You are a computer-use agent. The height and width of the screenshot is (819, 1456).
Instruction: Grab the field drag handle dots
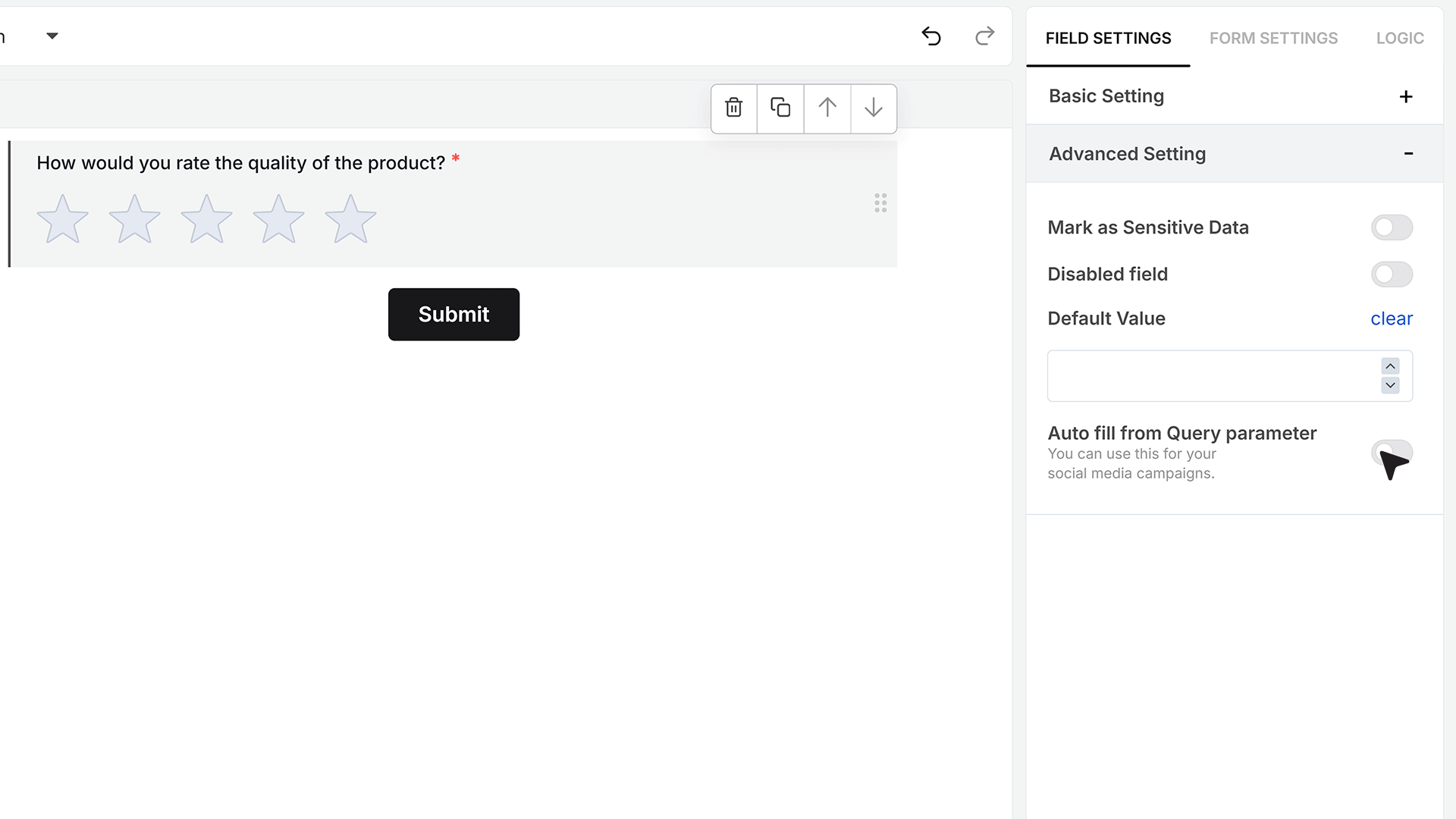tap(880, 202)
